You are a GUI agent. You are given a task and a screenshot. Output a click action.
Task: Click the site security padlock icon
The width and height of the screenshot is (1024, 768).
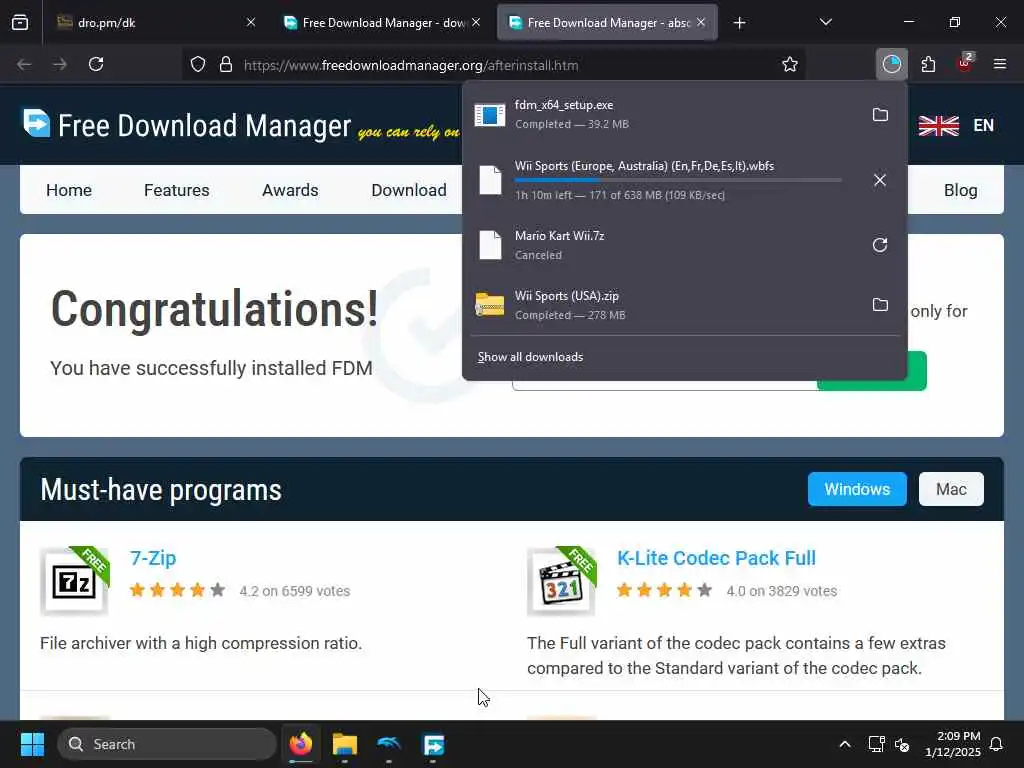tap(226, 64)
